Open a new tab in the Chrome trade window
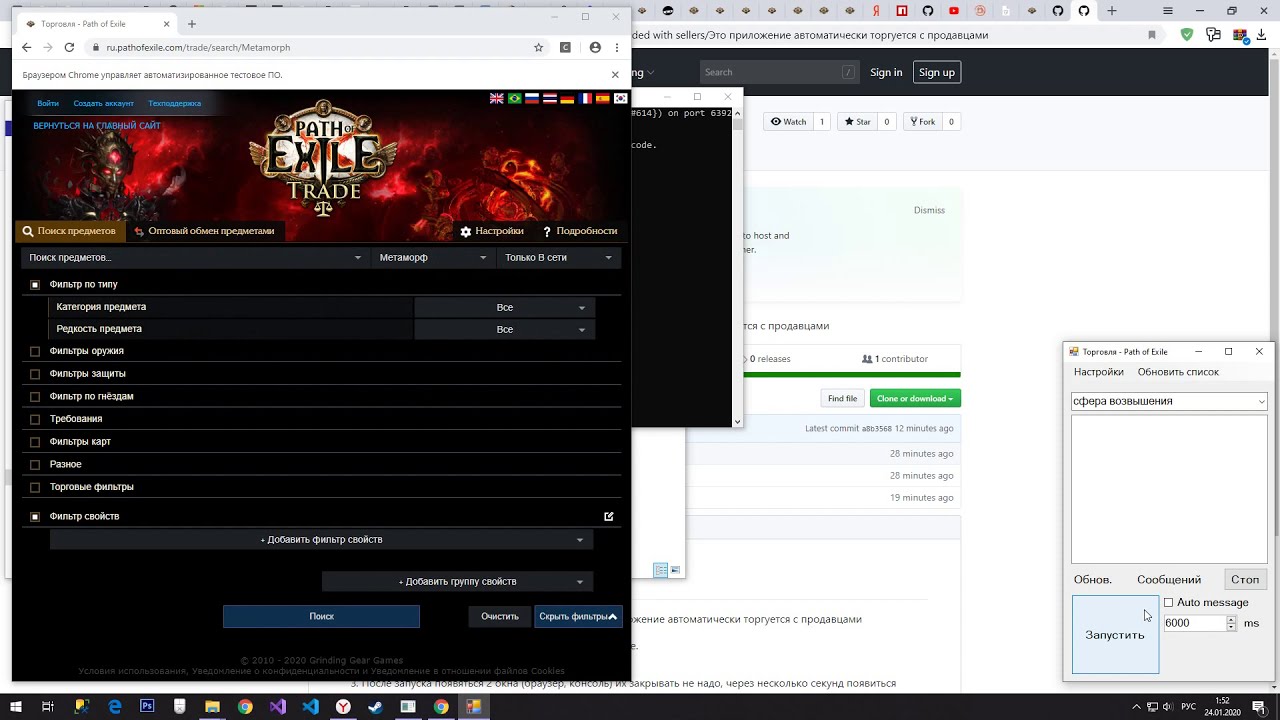This screenshot has width=1280, height=720. click(x=192, y=24)
